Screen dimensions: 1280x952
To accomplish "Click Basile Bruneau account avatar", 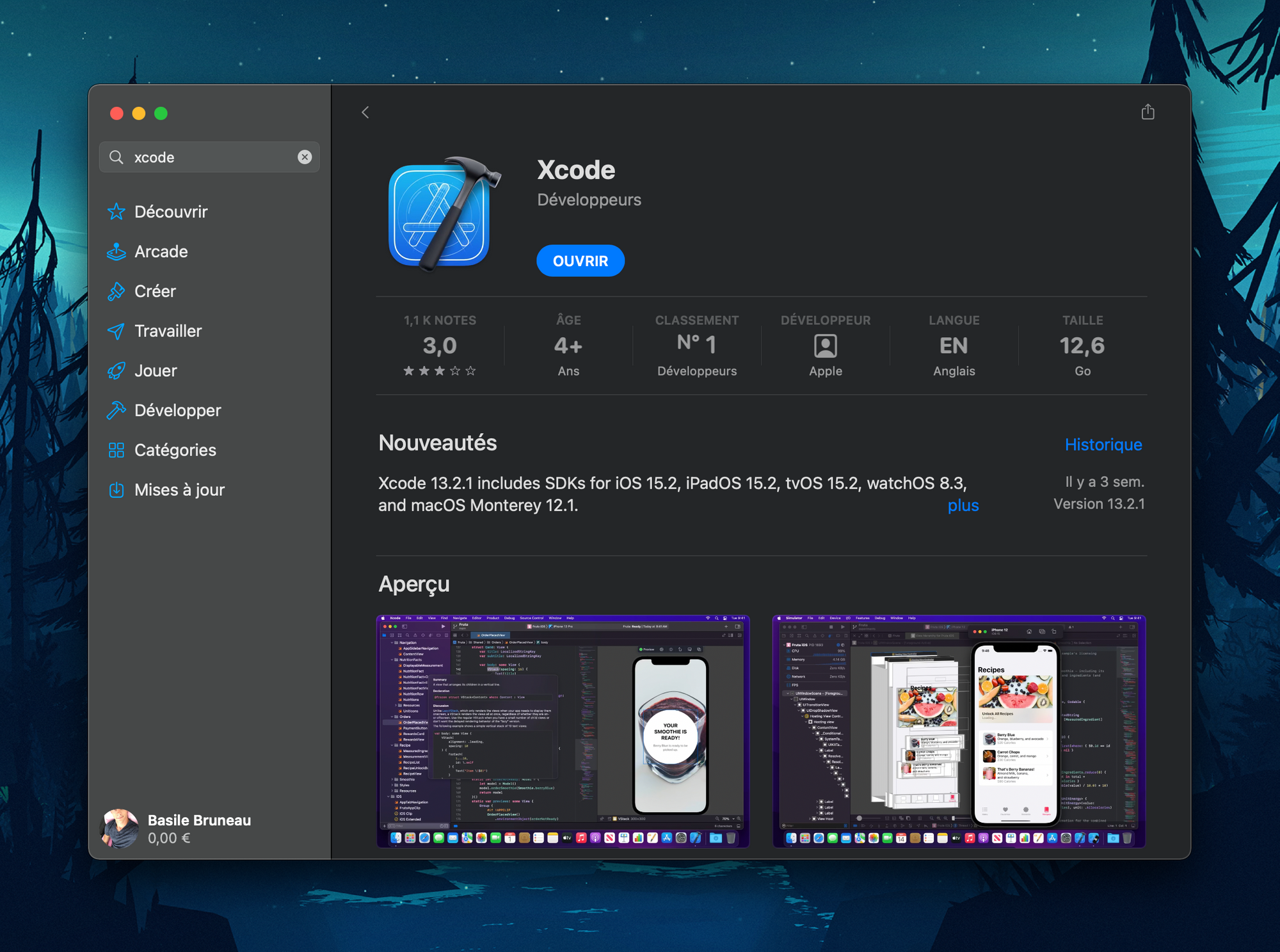I will click(119, 829).
